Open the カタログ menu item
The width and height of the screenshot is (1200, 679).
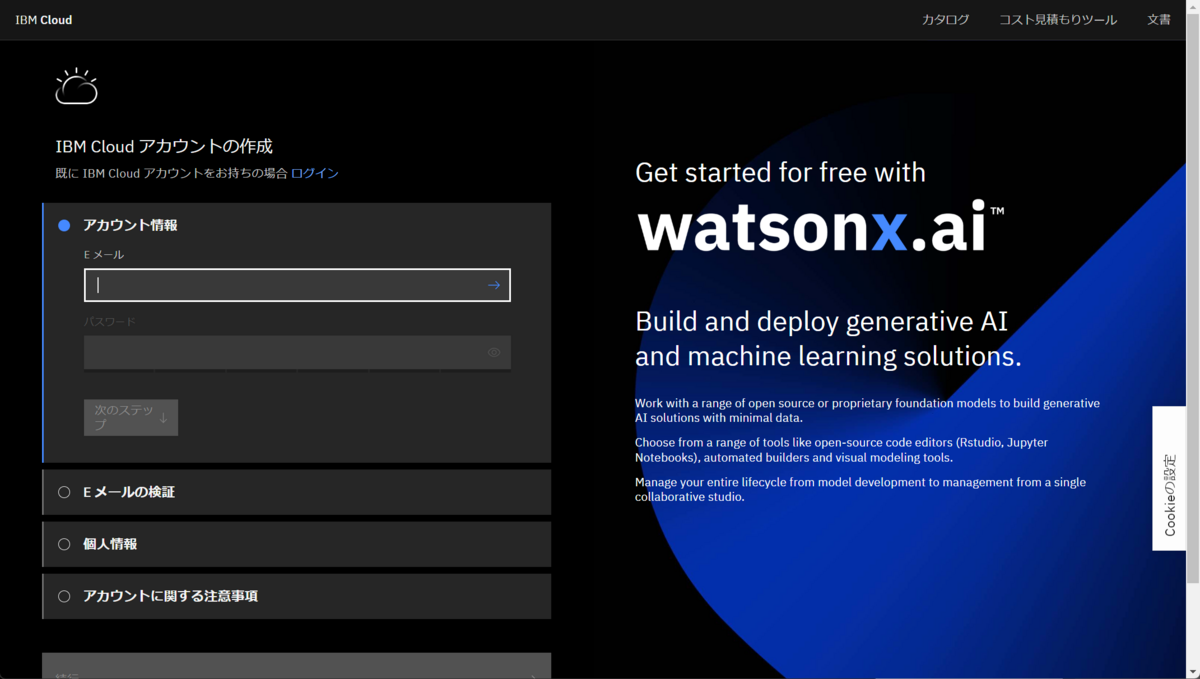point(946,20)
